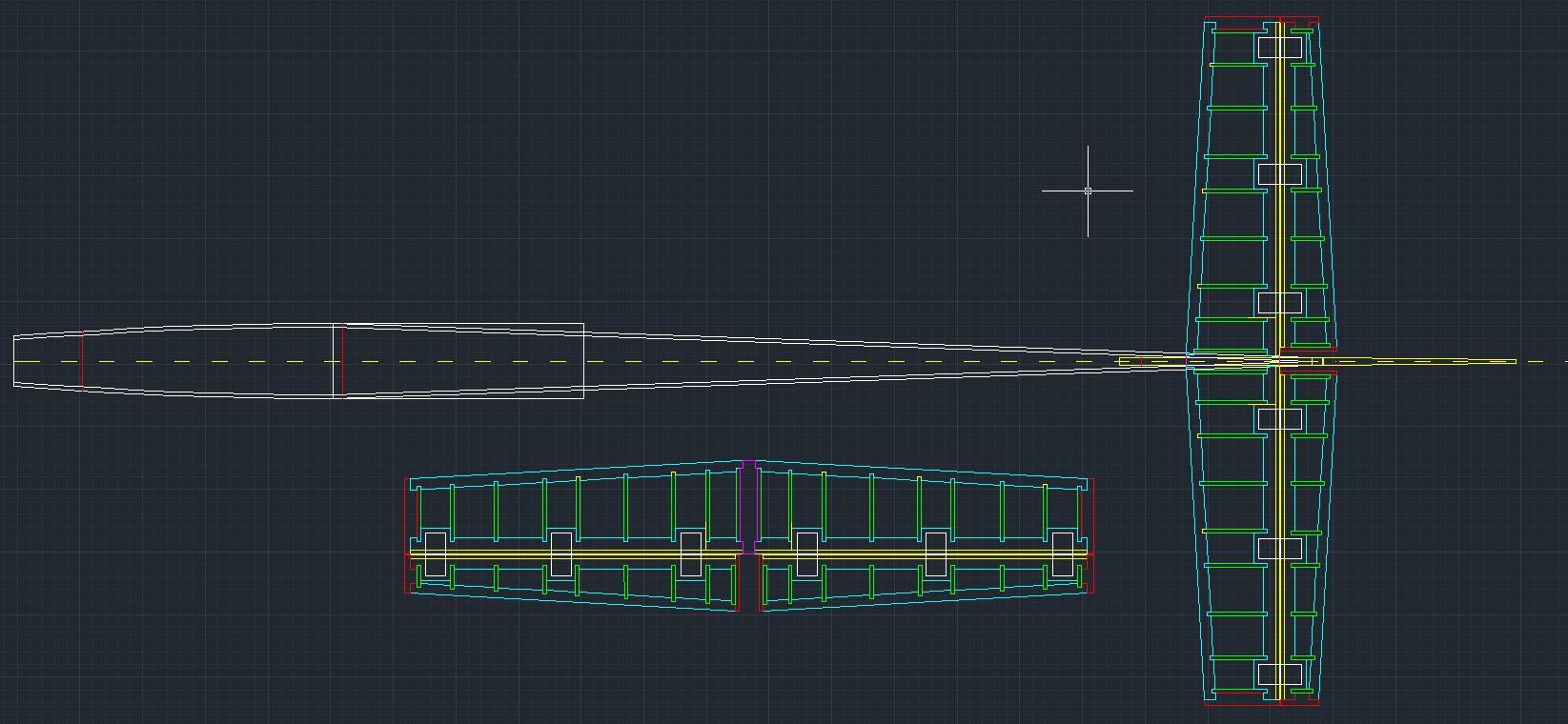The image size is (1568, 724).
Task: Select the rightmost white rectangle in the horizontal wing
Action: [x=1063, y=553]
